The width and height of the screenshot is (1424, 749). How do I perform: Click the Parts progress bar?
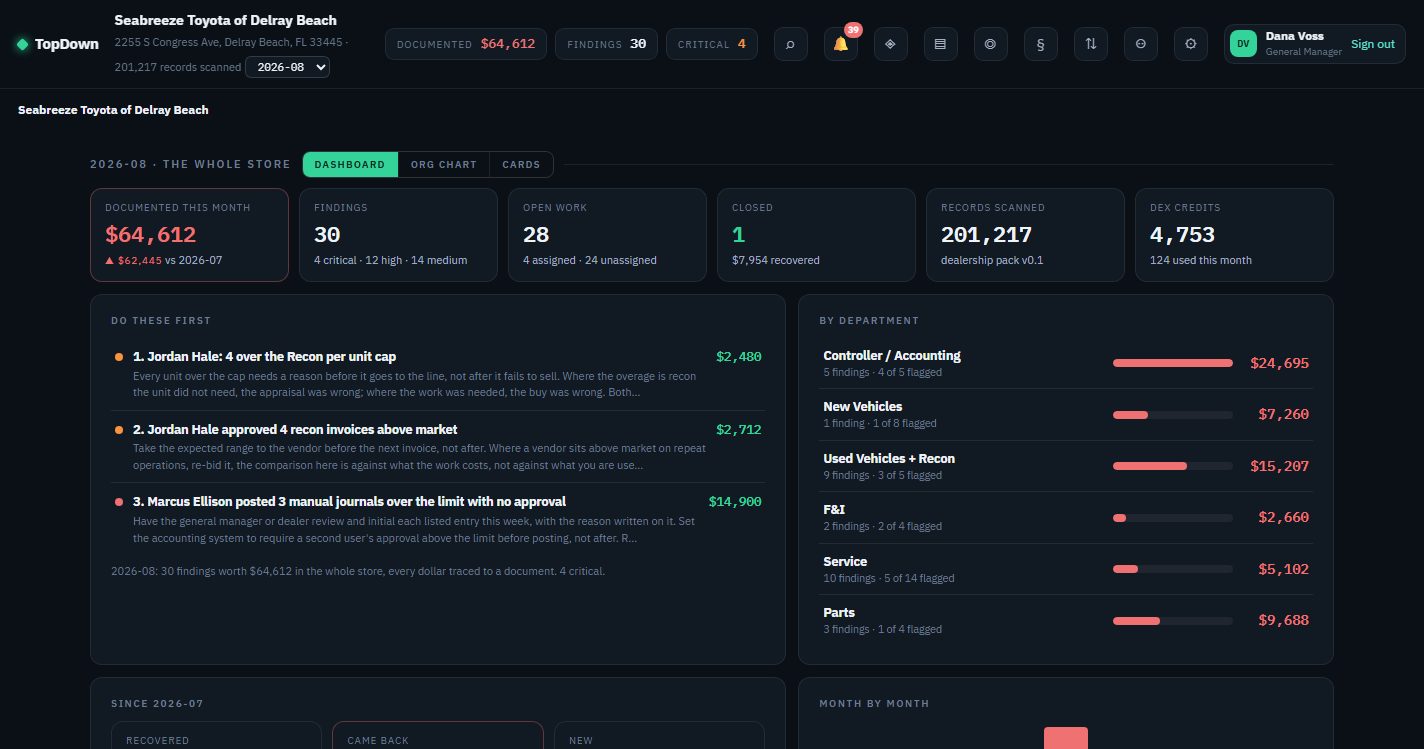(1172, 621)
